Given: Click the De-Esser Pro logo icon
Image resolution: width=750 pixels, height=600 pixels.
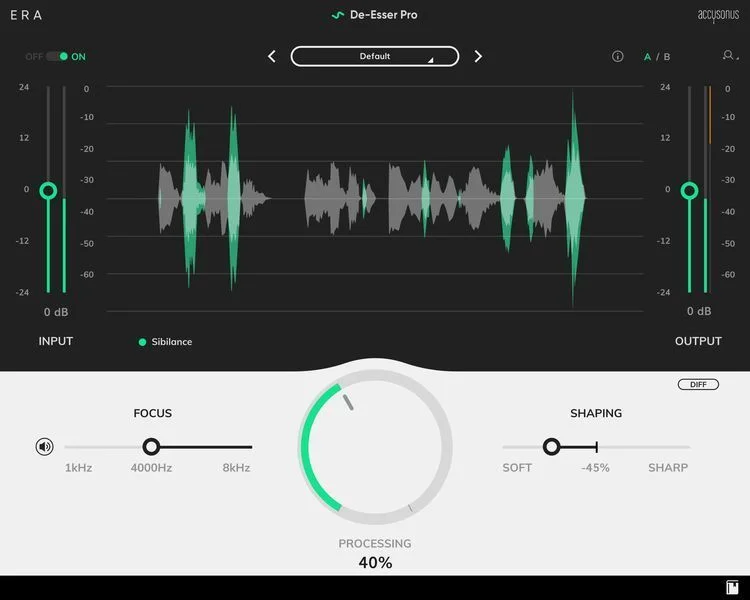Looking at the screenshot, I should 338,15.
